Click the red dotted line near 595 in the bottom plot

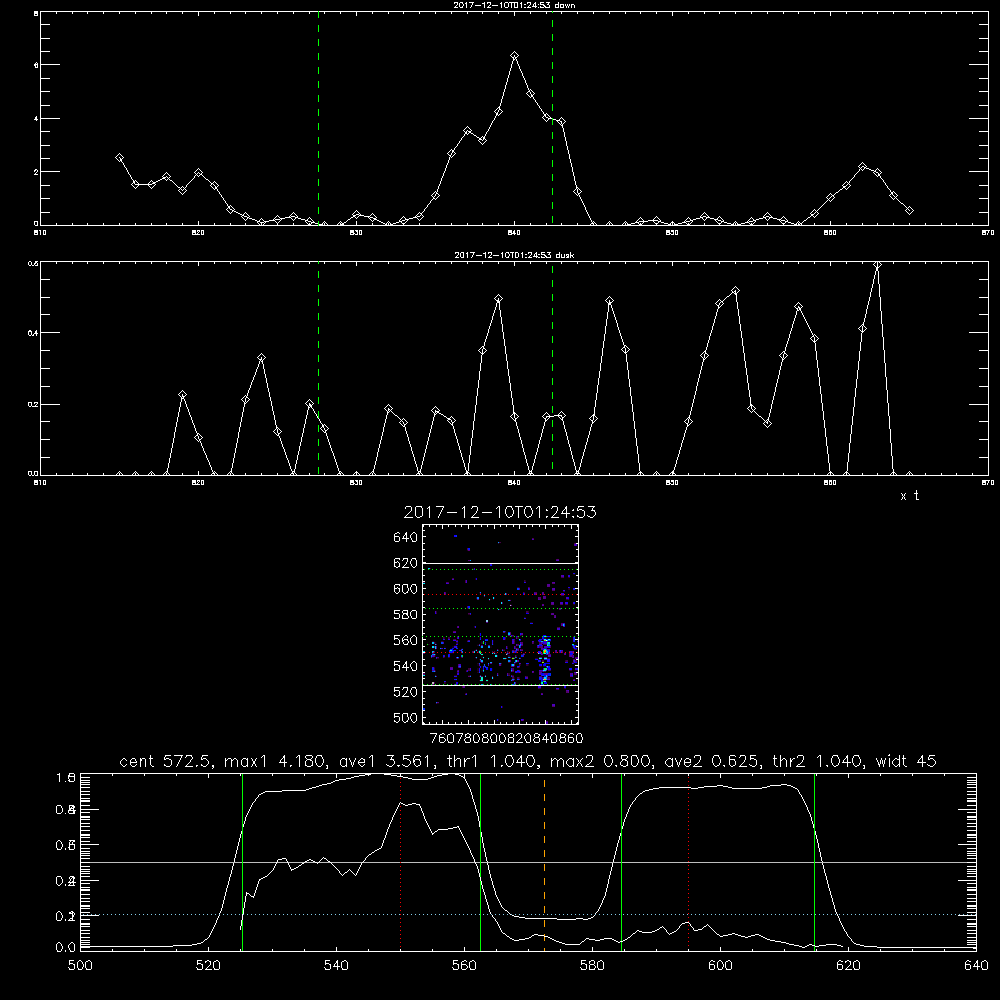[x=689, y=861]
